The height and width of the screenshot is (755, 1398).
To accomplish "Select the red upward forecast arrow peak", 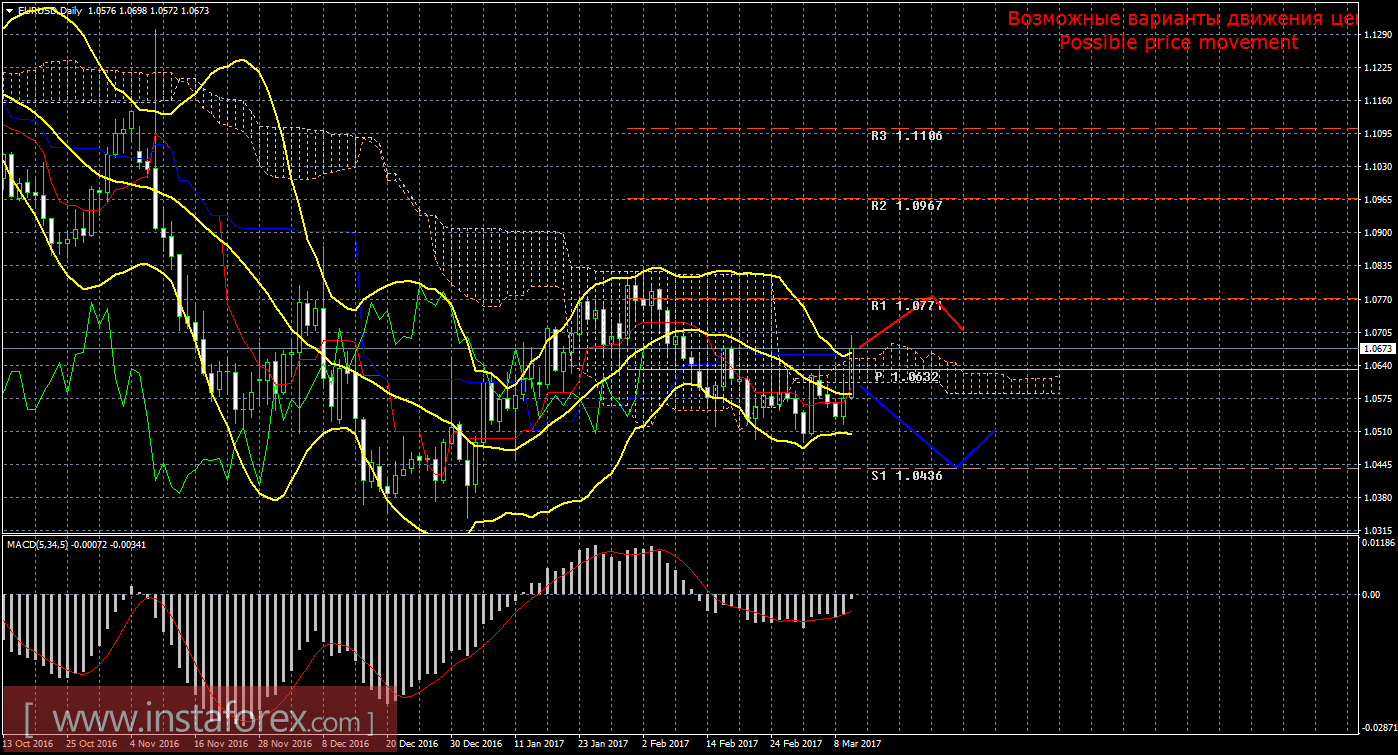I will click(930, 297).
